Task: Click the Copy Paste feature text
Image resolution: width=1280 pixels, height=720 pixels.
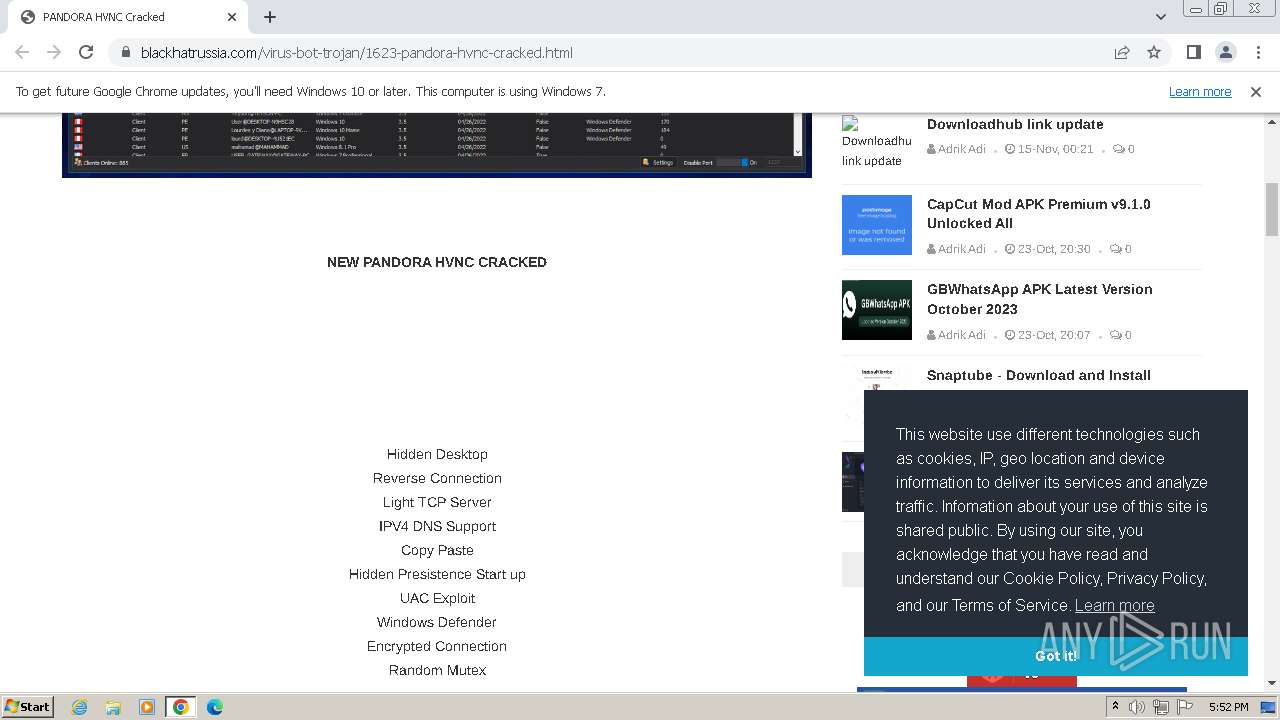Action: (x=437, y=550)
